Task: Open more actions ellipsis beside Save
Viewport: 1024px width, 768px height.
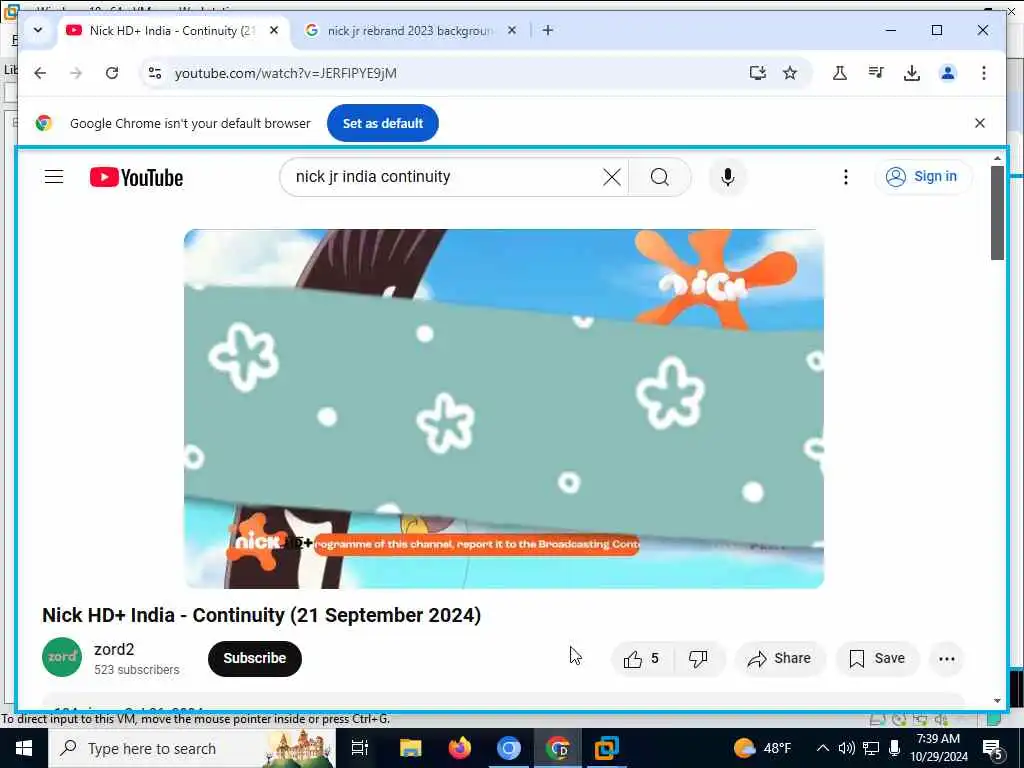Action: [x=946, y=658]
